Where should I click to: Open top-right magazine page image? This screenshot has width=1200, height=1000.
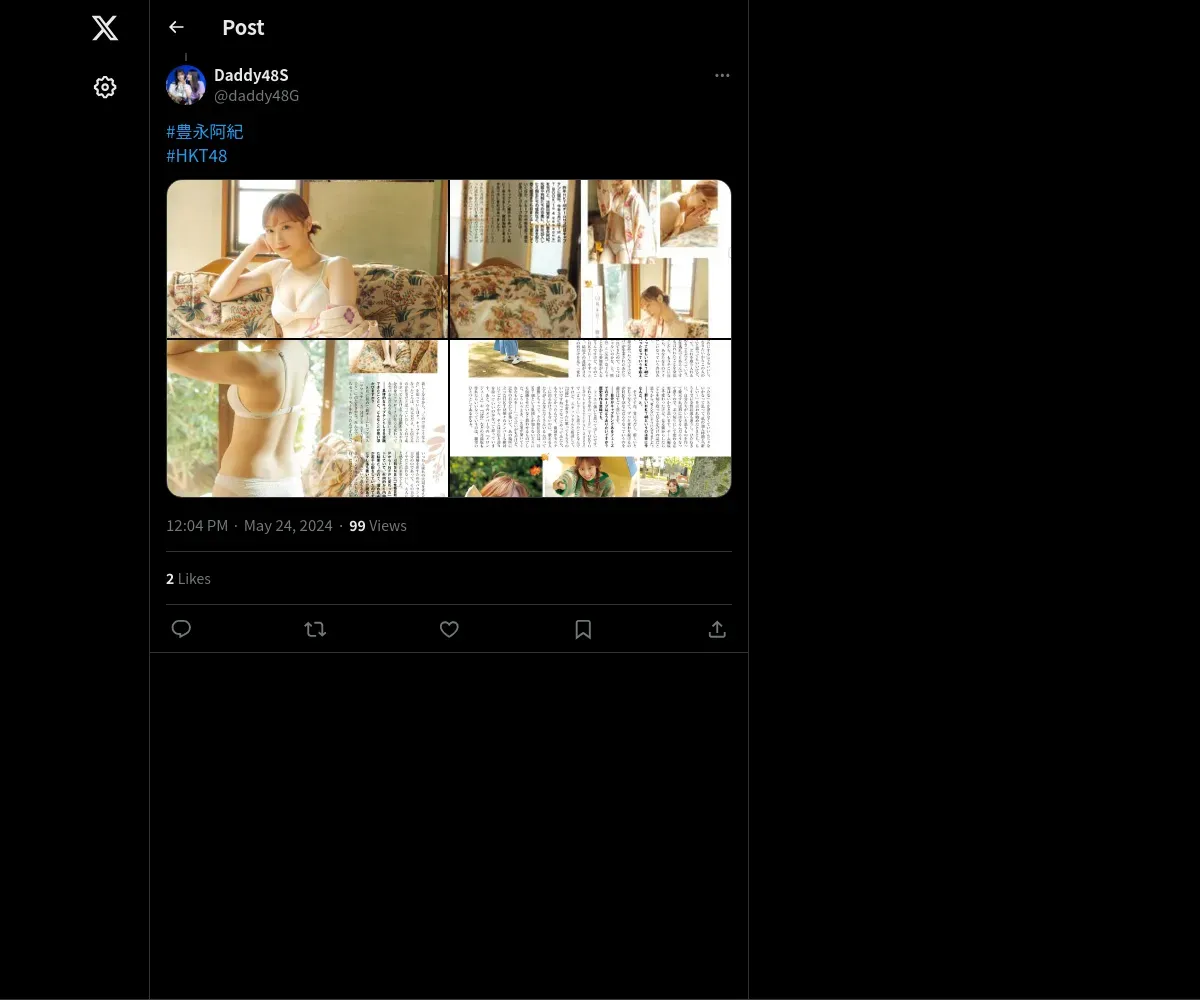click(x=590, y=259)
